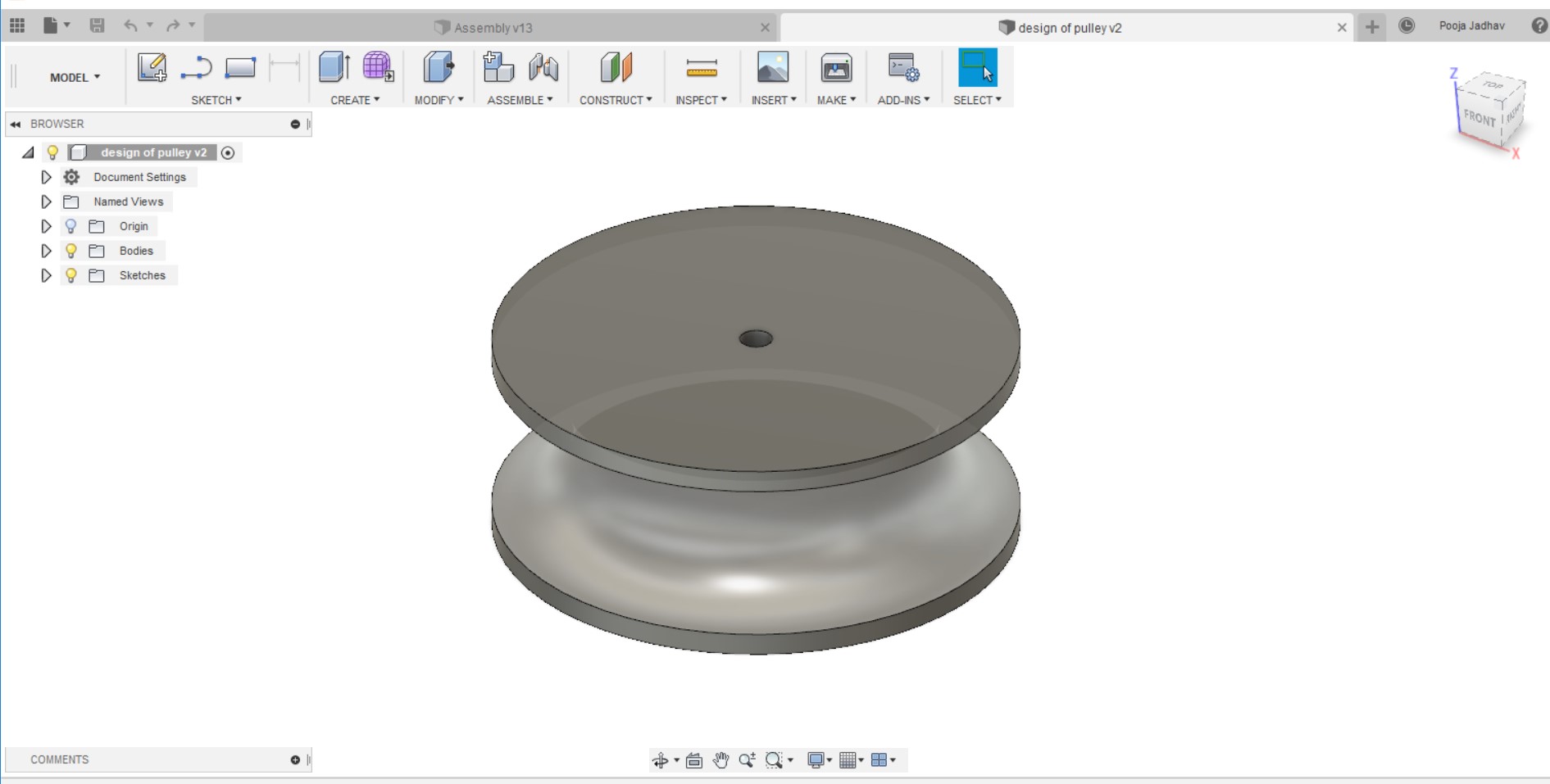This screenshot has height=784, width=1550.
Task: Expand the Document Settings node
Action: coord(46,177)
